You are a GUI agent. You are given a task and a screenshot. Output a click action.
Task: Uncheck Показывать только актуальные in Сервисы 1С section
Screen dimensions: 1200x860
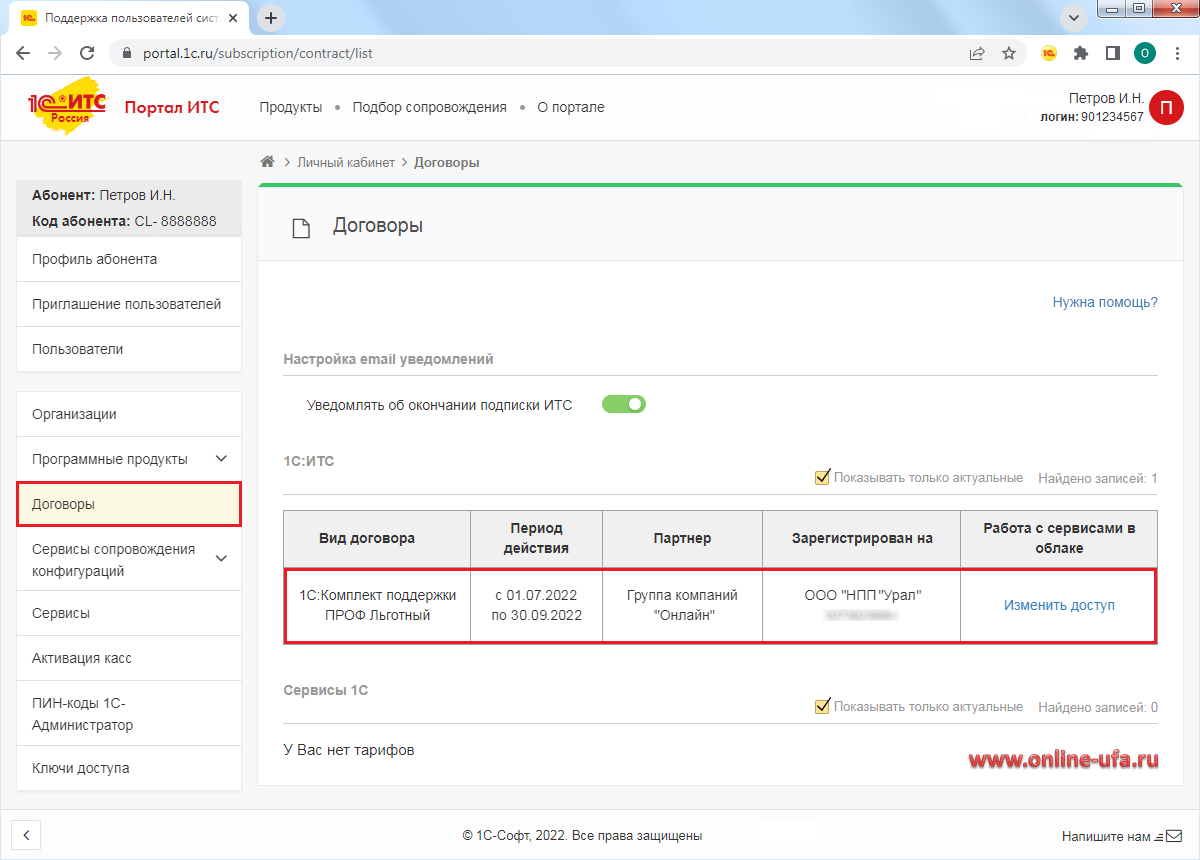point(823,707)
